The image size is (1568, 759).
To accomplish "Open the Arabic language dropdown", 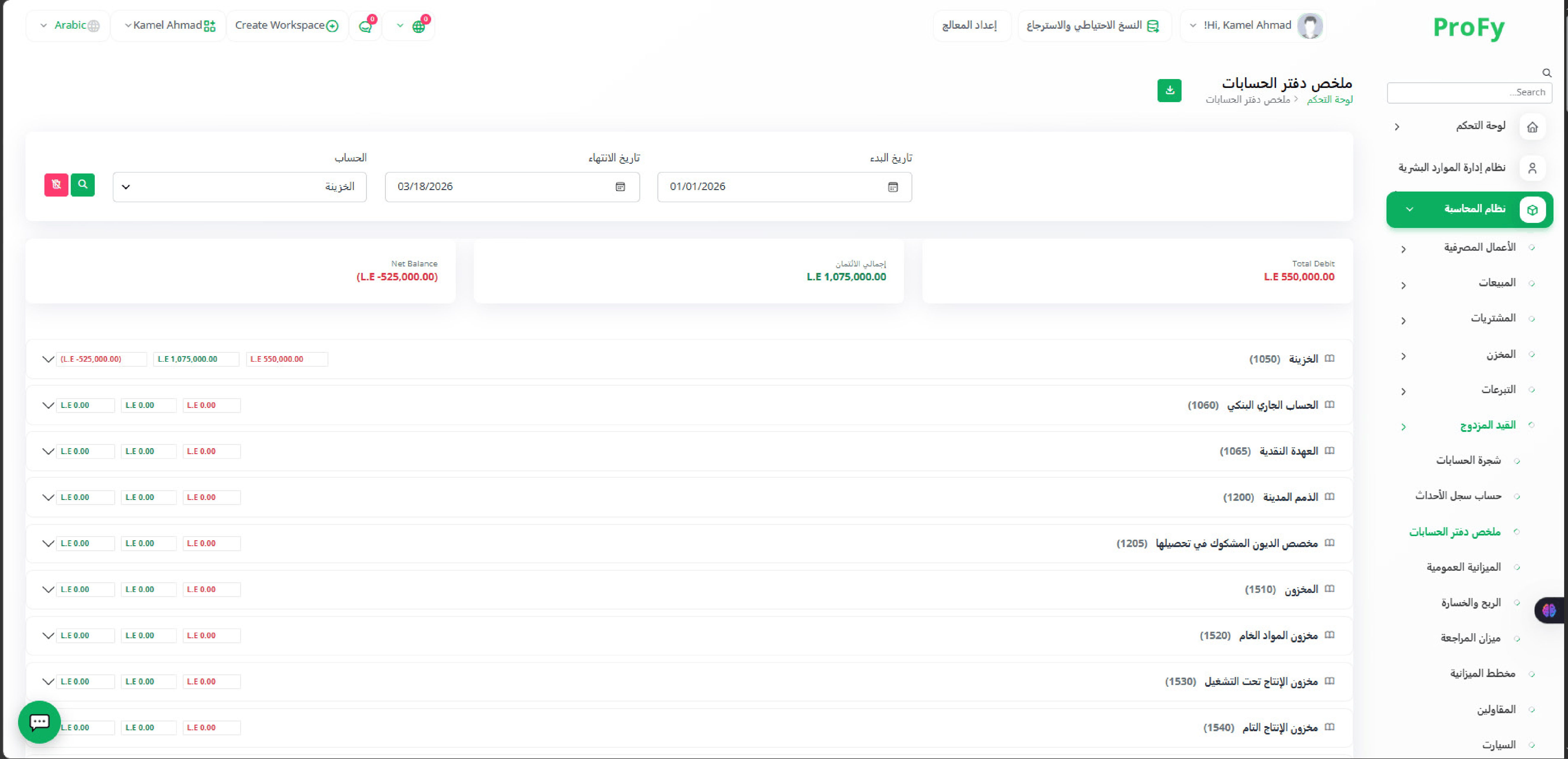I will click(68, 25).
